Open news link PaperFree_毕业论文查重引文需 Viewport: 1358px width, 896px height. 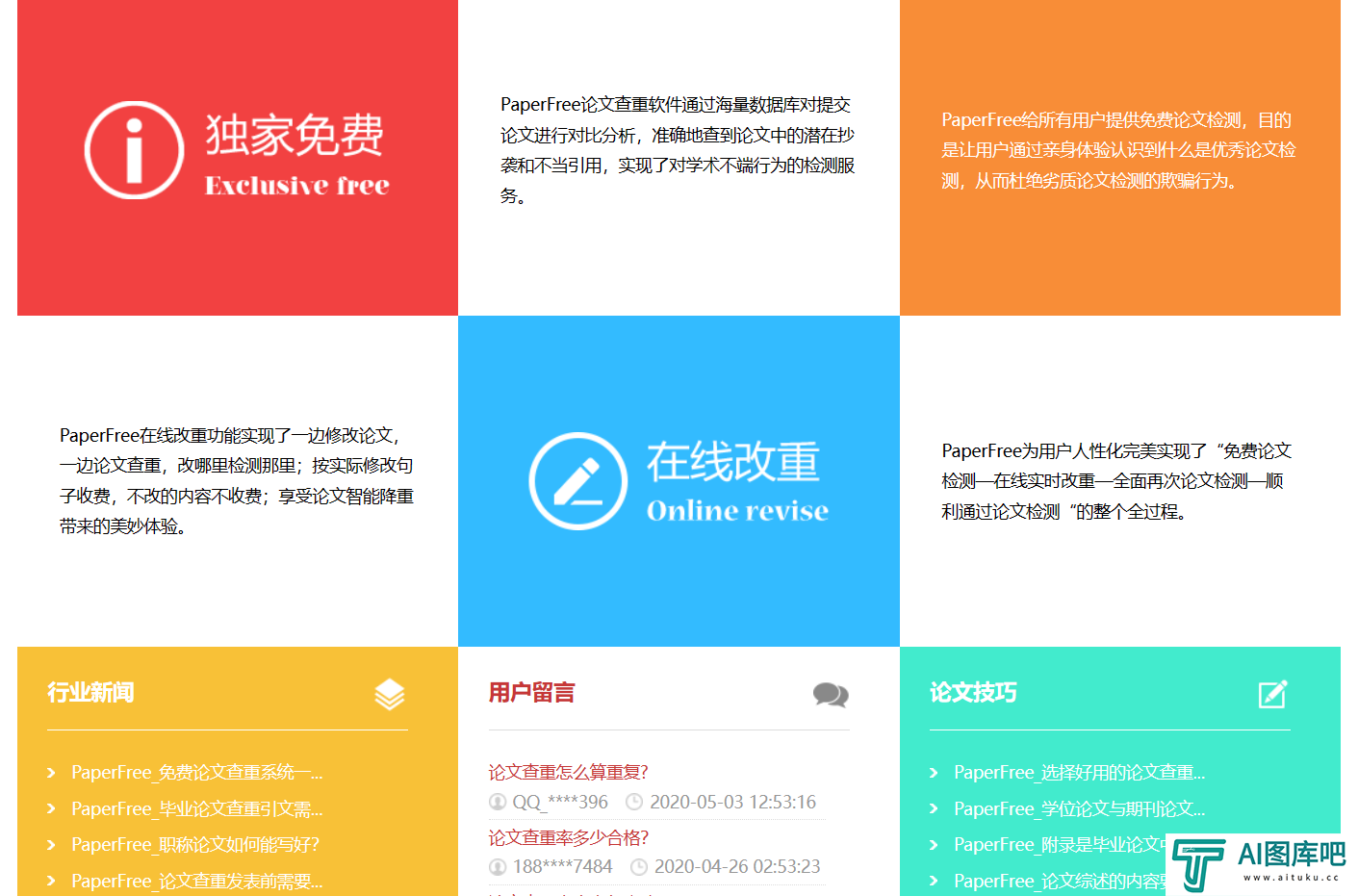[x=197, y=809]
